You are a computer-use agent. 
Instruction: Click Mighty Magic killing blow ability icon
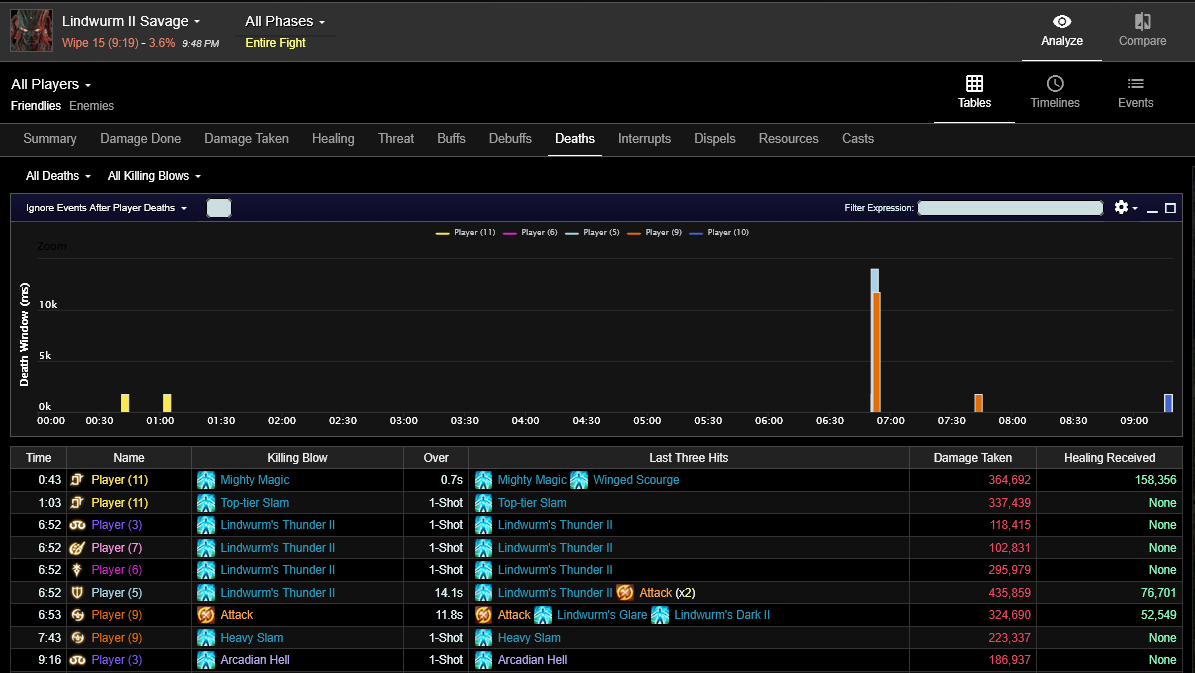[x=206, y=480]
